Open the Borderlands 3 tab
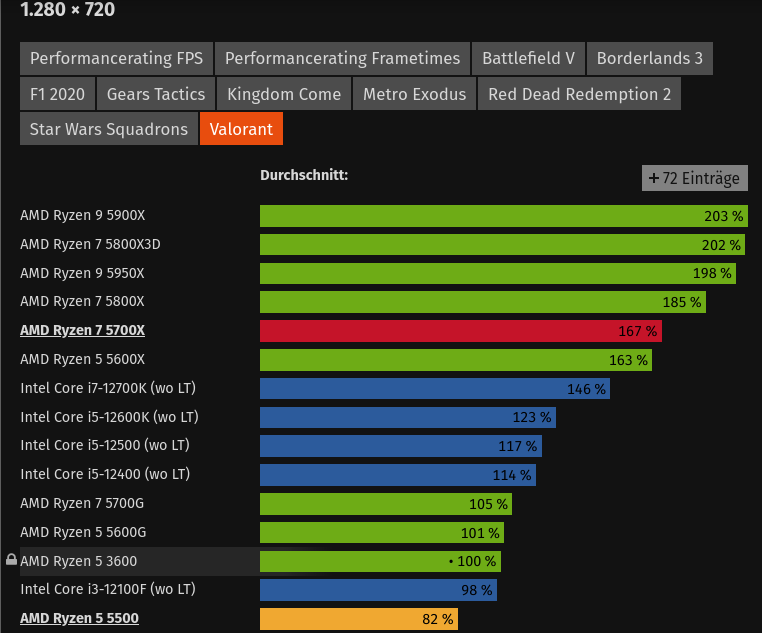The width and height of the screenshot is (762, 633). click(x=650, y=58)
